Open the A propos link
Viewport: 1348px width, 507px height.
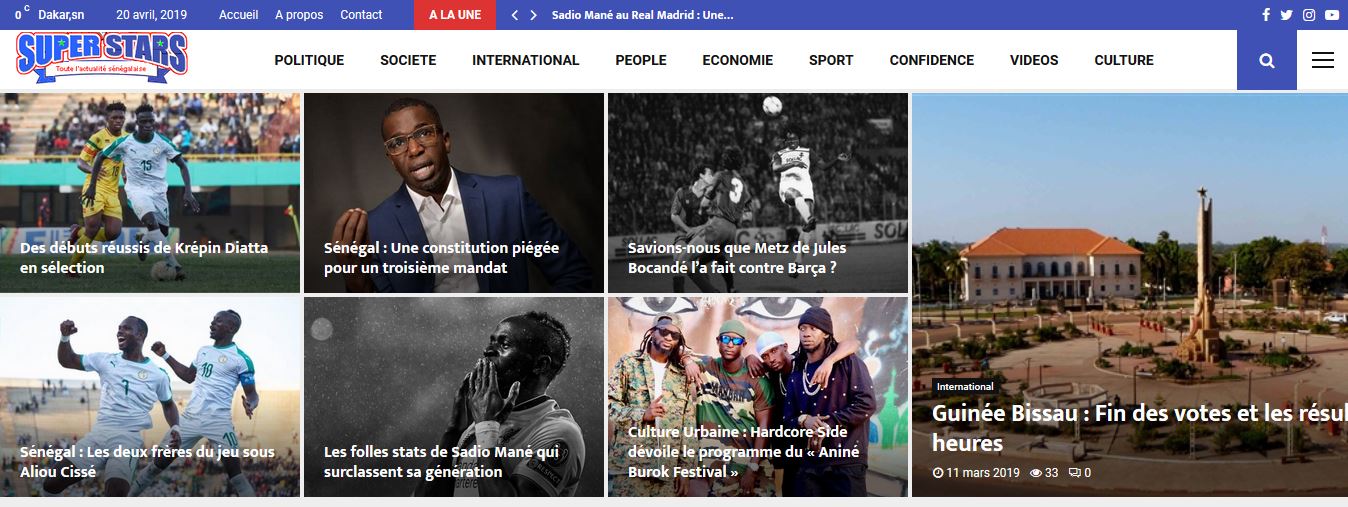coord(299,15)
